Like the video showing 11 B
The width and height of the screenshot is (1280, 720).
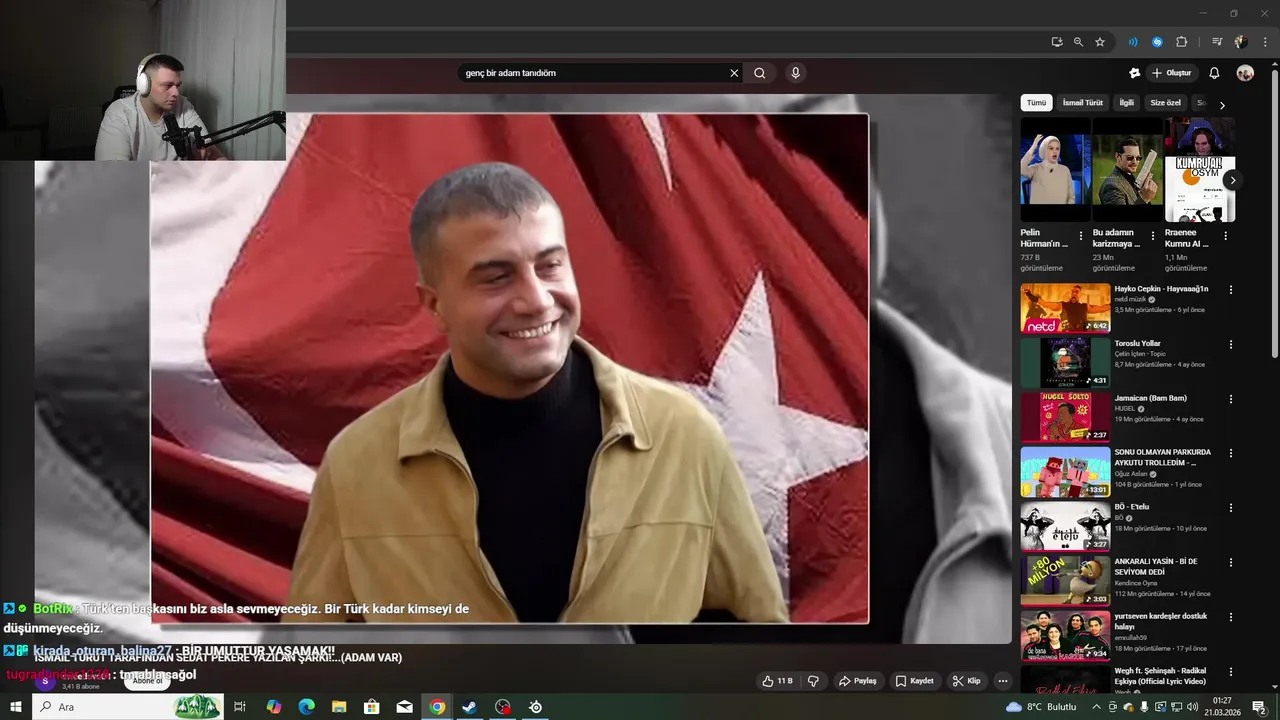pos(777,681)
